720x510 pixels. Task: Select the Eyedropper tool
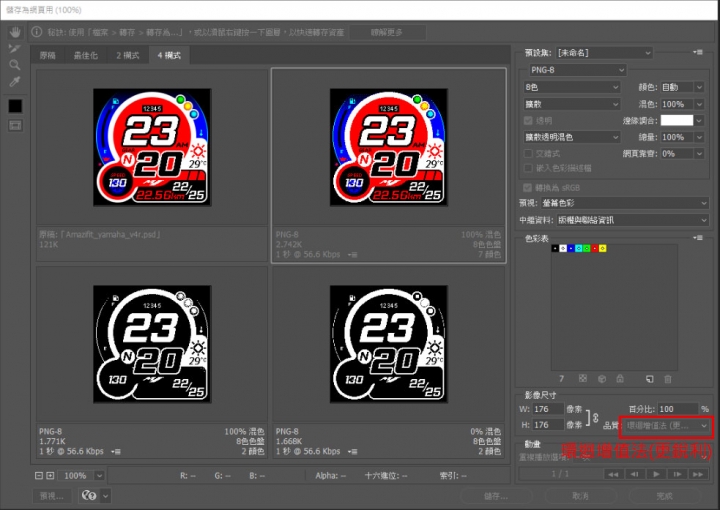[15, 82]
